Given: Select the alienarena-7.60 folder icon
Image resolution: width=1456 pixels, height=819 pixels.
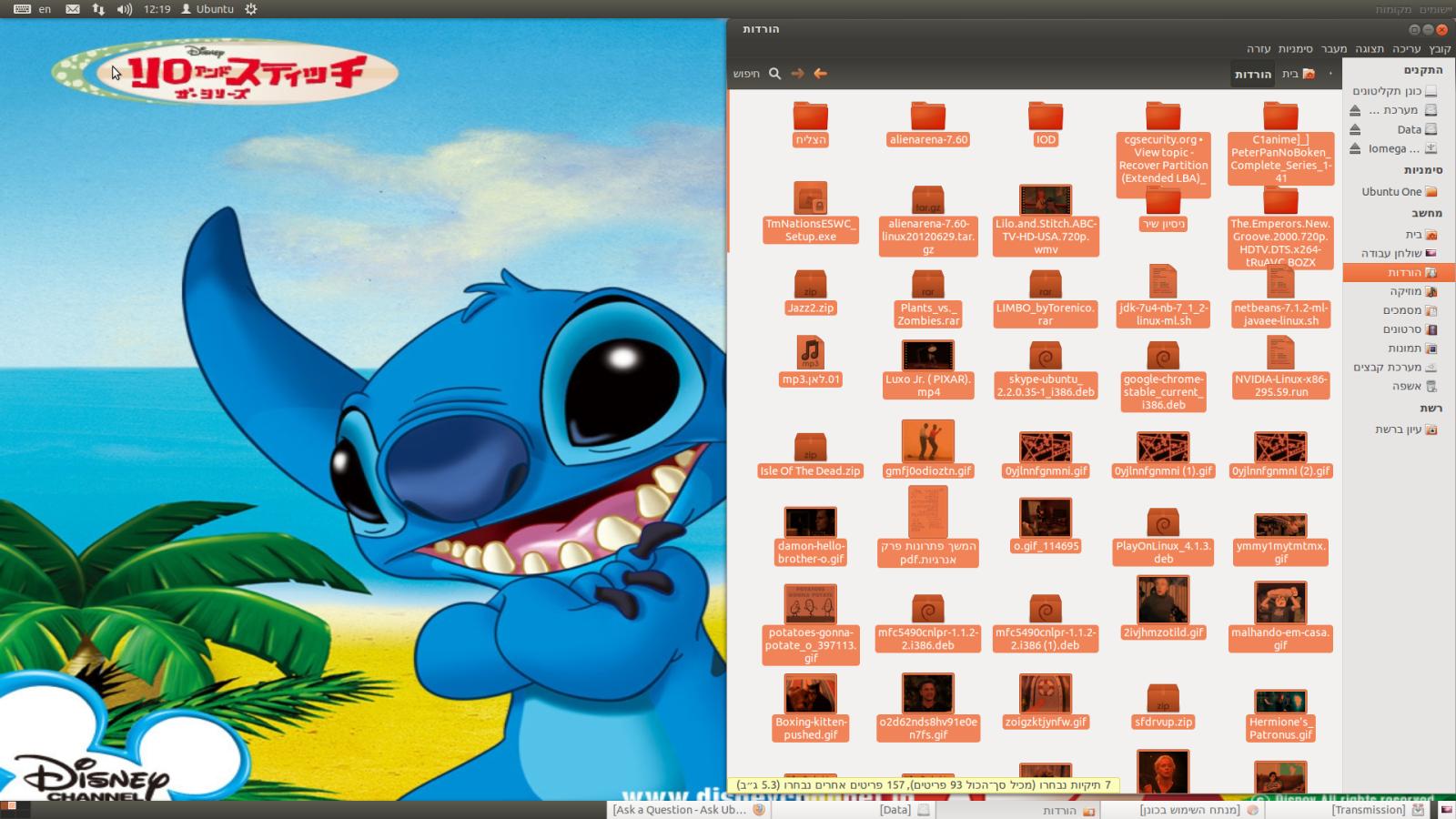Looking at the screenshot, I should click(x=928, y=116).
